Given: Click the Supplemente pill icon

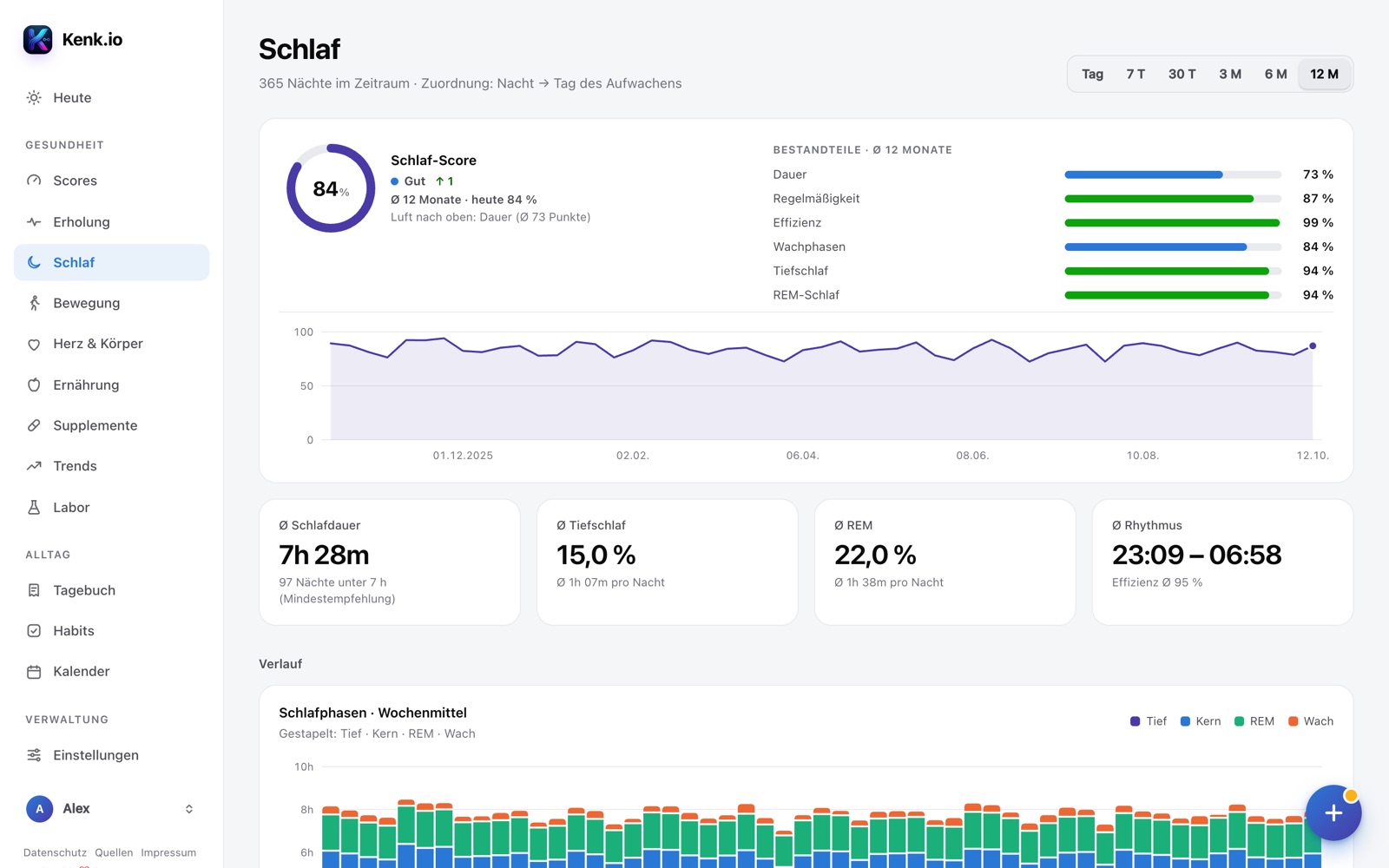Looking at the screenshot, I should (34, 425).
